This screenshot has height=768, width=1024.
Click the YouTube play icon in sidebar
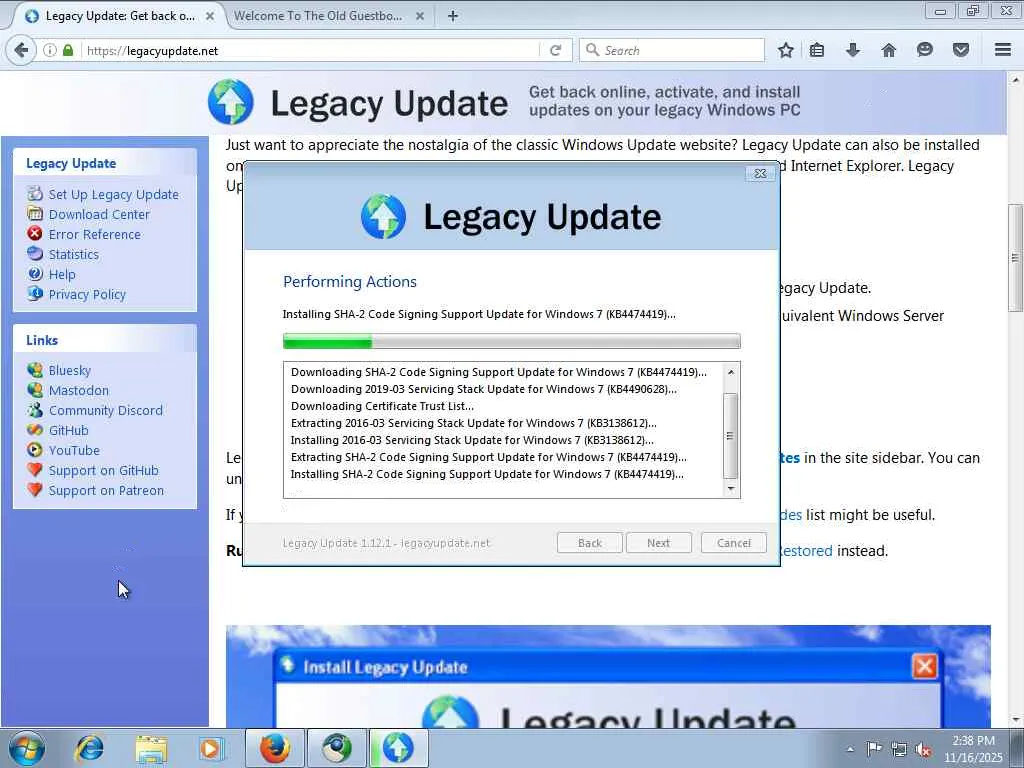click(35, 450)
